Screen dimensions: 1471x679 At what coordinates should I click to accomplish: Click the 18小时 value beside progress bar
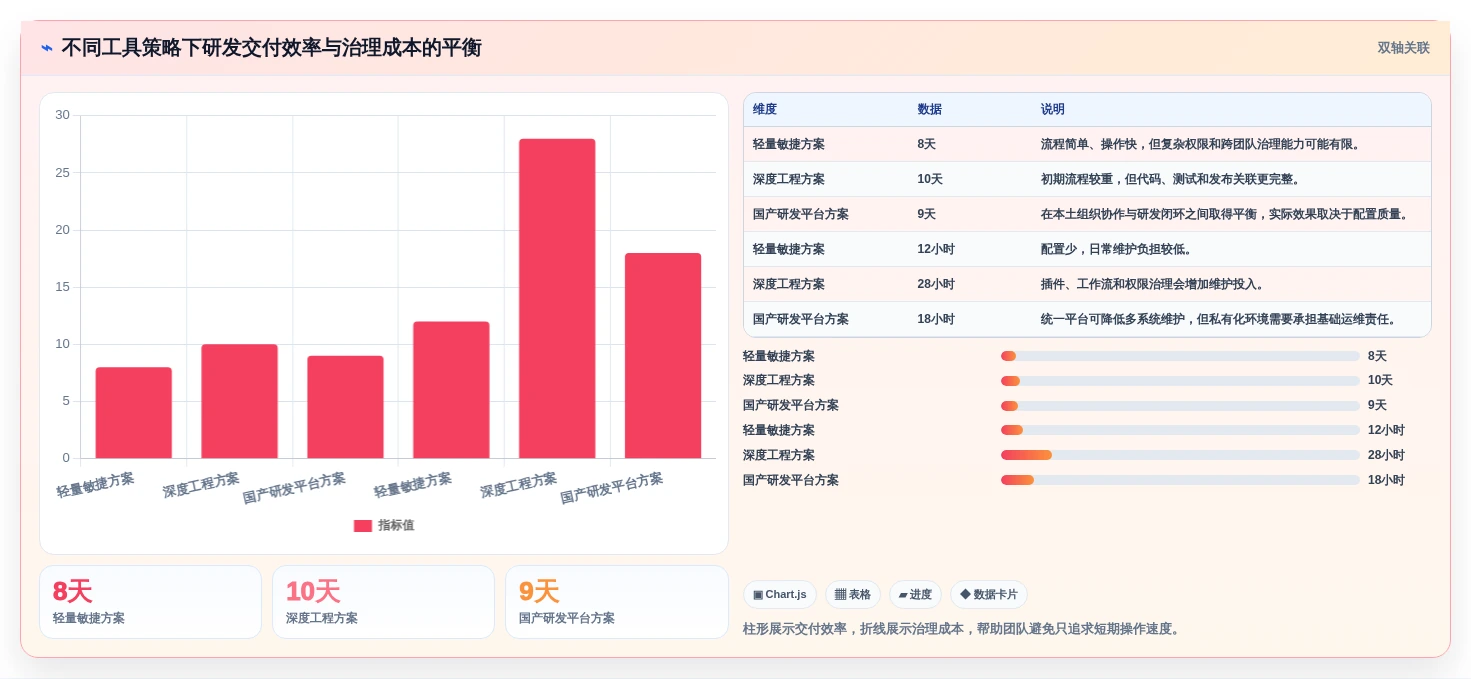(x=1386, y=480)
